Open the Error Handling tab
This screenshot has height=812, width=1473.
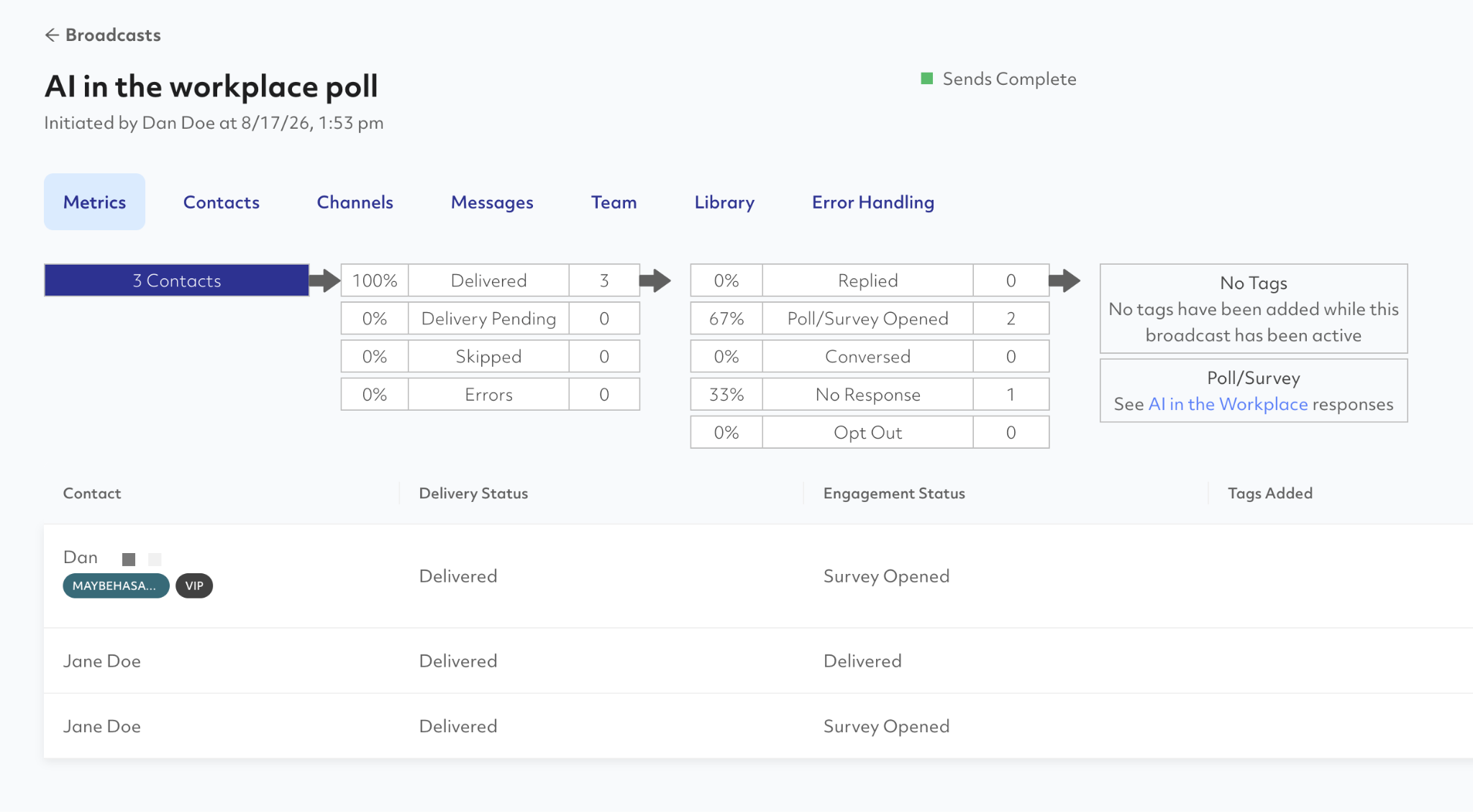(x=873, y=202)
